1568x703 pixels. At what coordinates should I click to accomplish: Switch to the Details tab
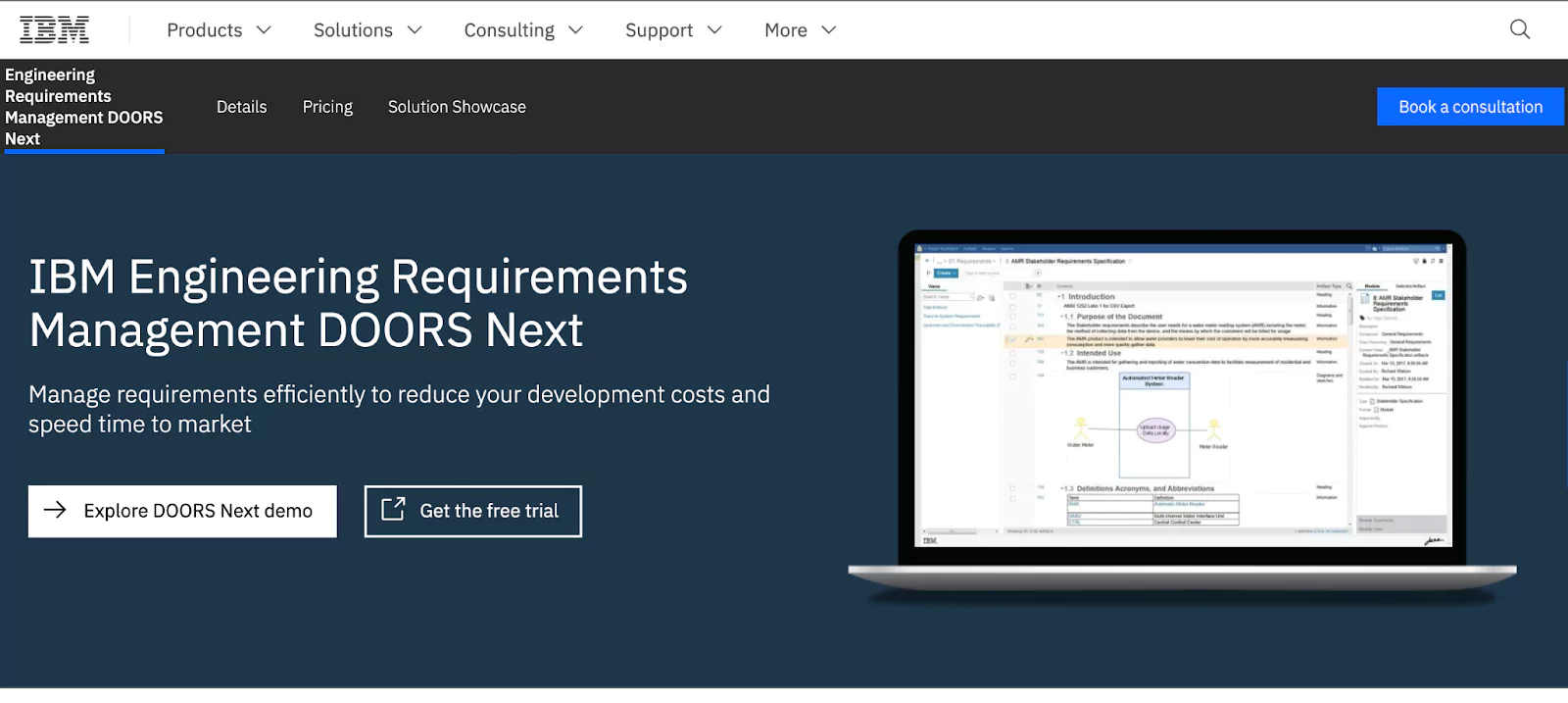(x=242, y=107)
